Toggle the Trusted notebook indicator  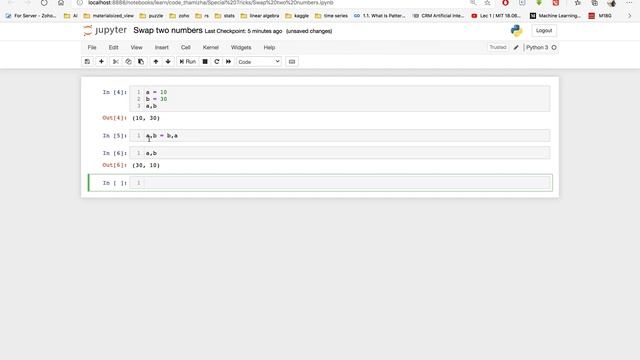498,47
